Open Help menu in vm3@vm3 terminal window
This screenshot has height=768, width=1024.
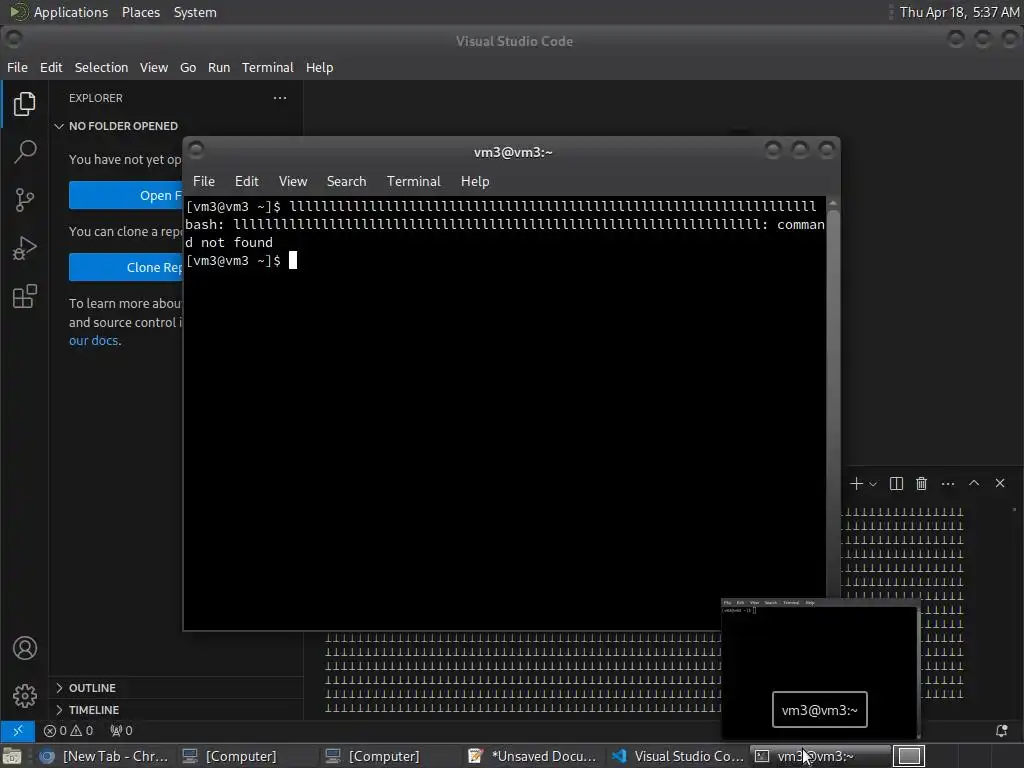[x=475, y=181]
